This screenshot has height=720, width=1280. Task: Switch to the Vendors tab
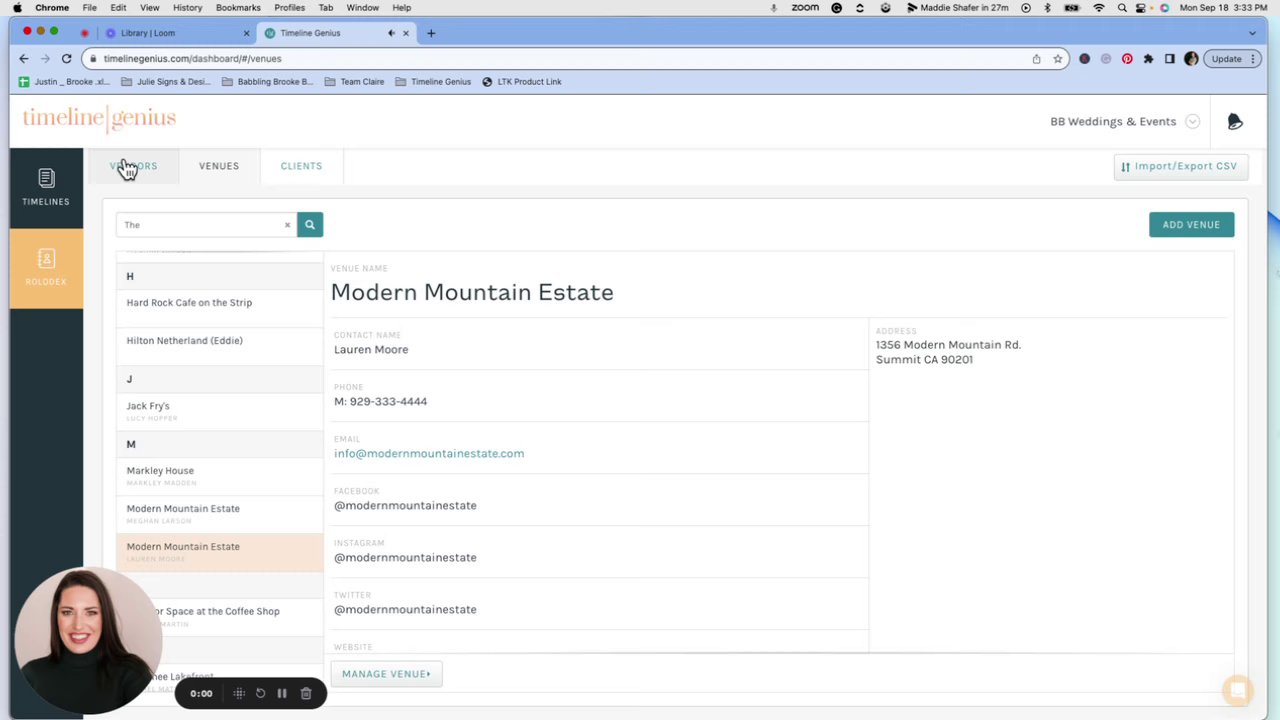(134, 166)
